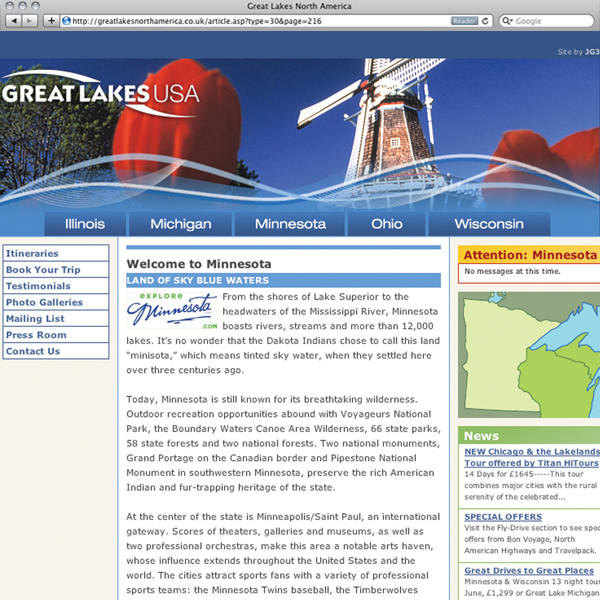Open the NEW Chicago & the Lakelands news link
The height and width of the screenshot is (600, 600).
point(532,457)
